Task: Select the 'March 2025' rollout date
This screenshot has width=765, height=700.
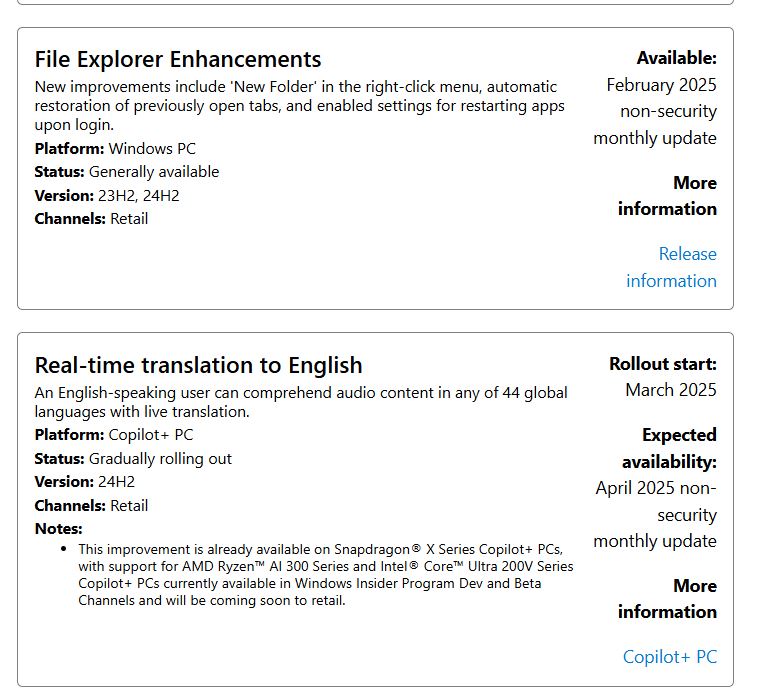Action: click(670, 390)
